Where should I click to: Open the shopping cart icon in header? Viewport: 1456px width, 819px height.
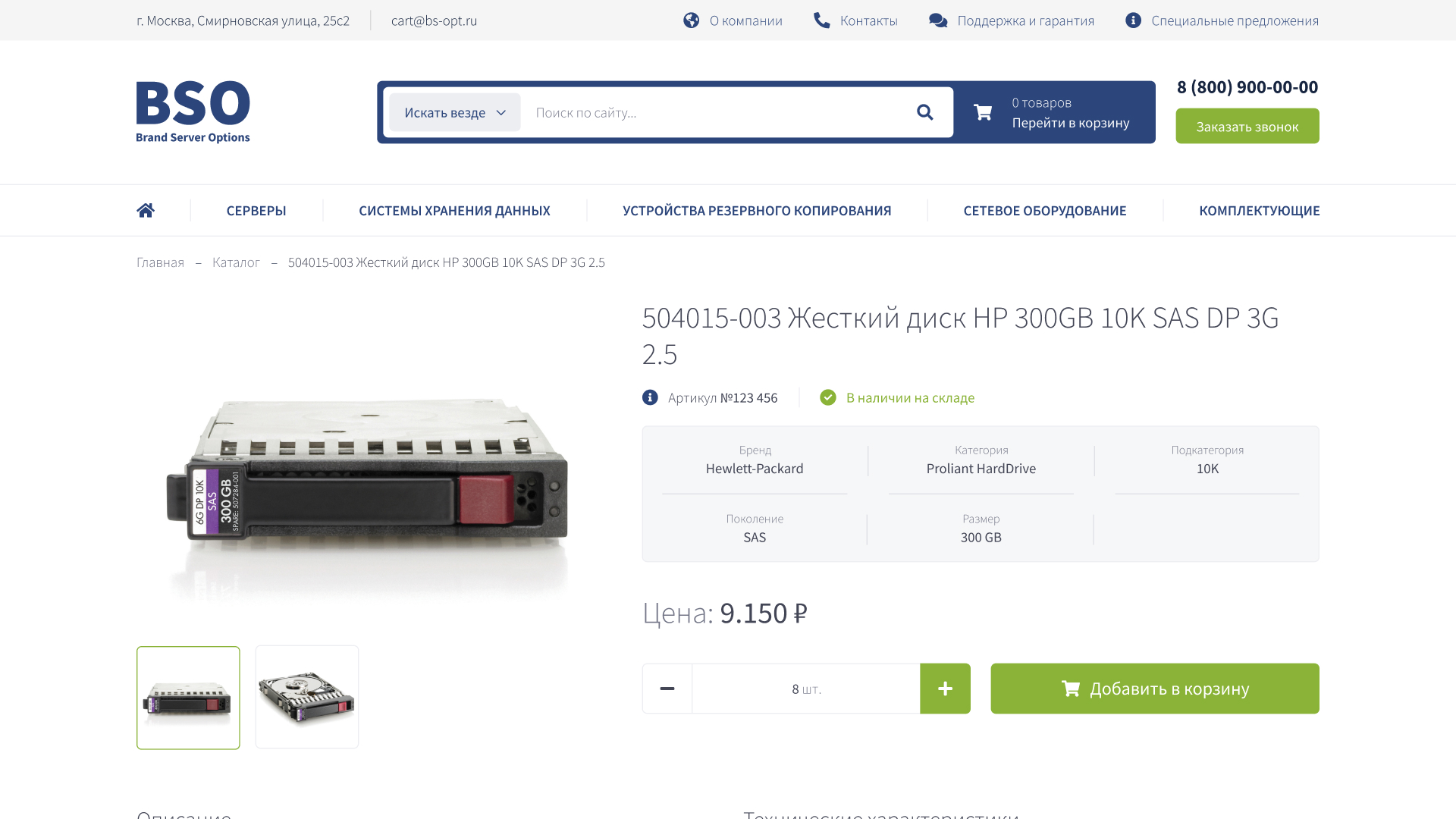click(x=983, y=112)
